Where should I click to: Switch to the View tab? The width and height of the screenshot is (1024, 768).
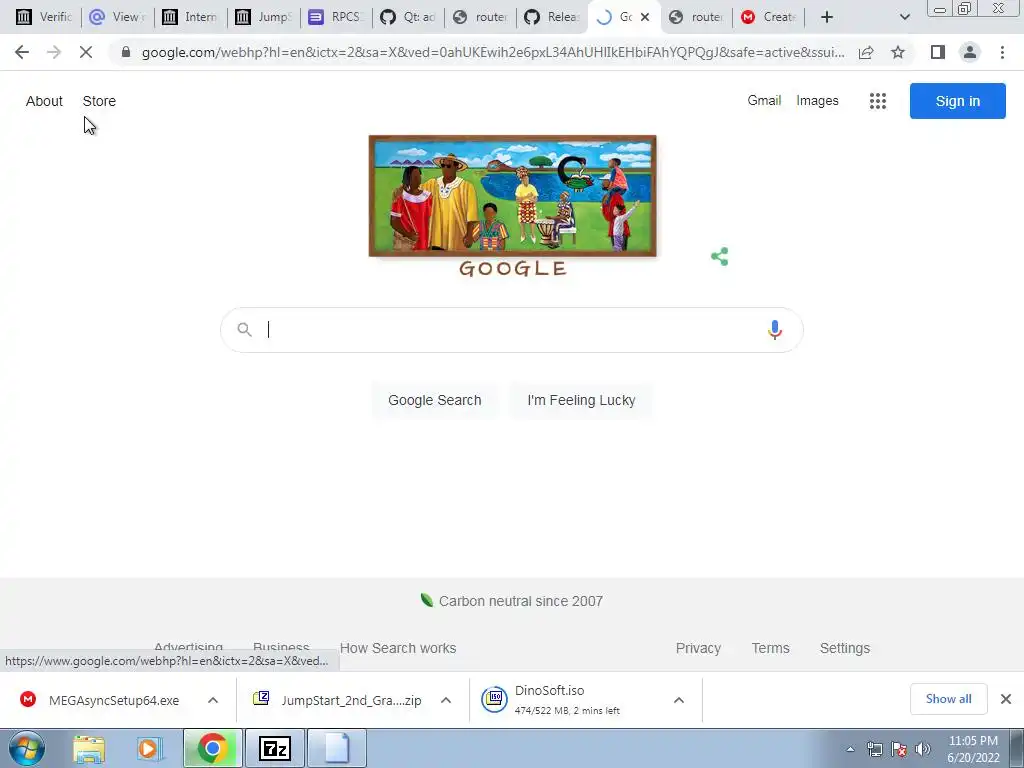pos(117,17)
